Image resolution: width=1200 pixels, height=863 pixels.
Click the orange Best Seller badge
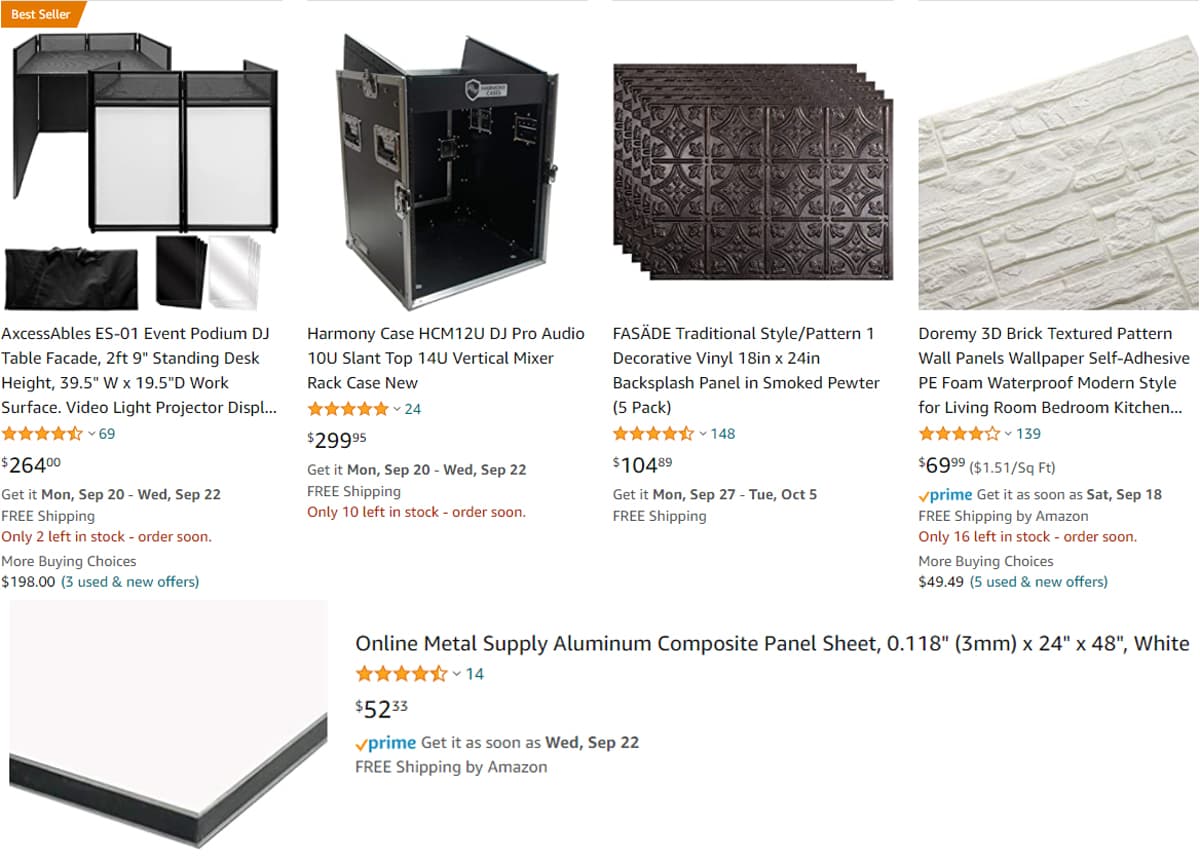[40, 14]
